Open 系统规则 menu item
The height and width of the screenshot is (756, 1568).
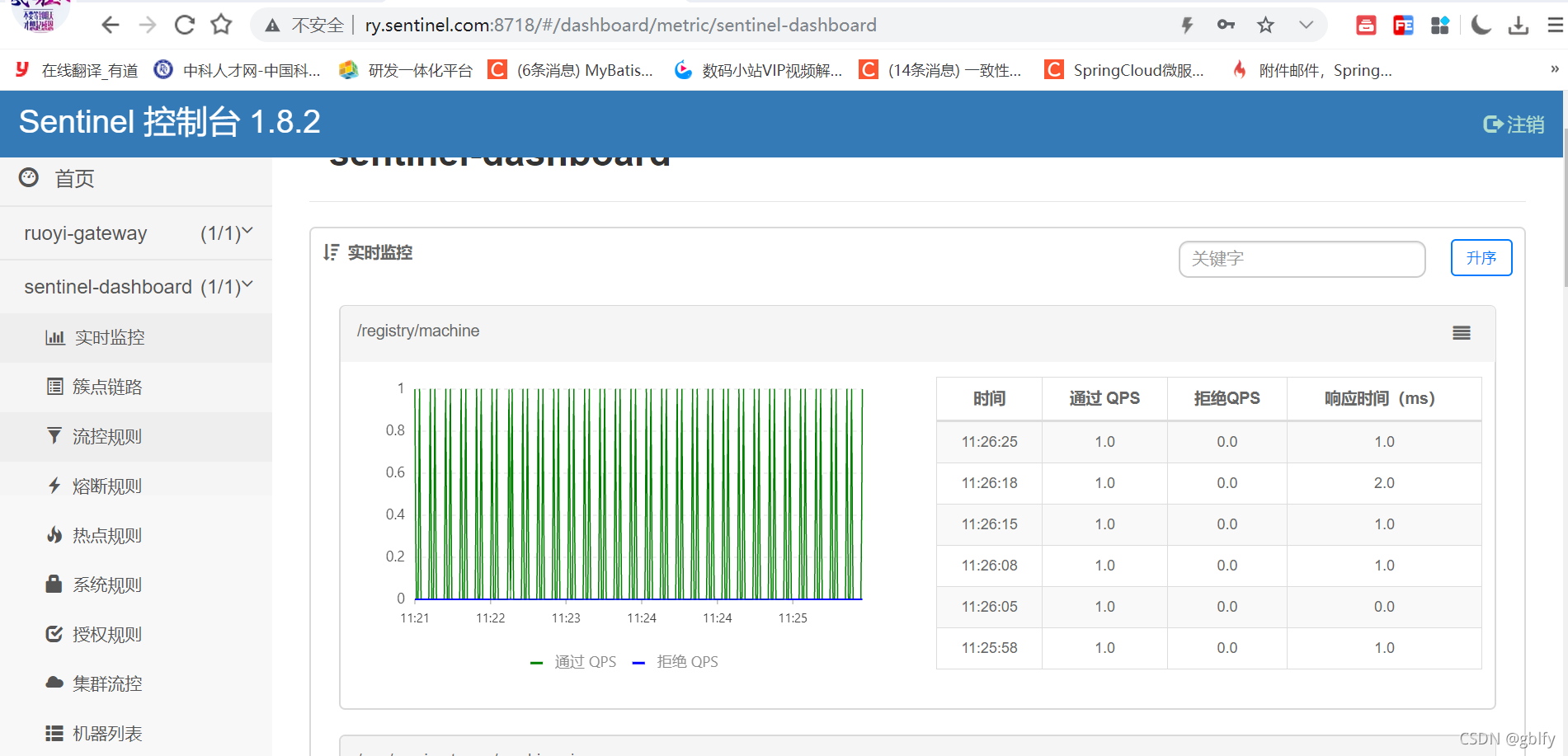[x=136, y=585]
